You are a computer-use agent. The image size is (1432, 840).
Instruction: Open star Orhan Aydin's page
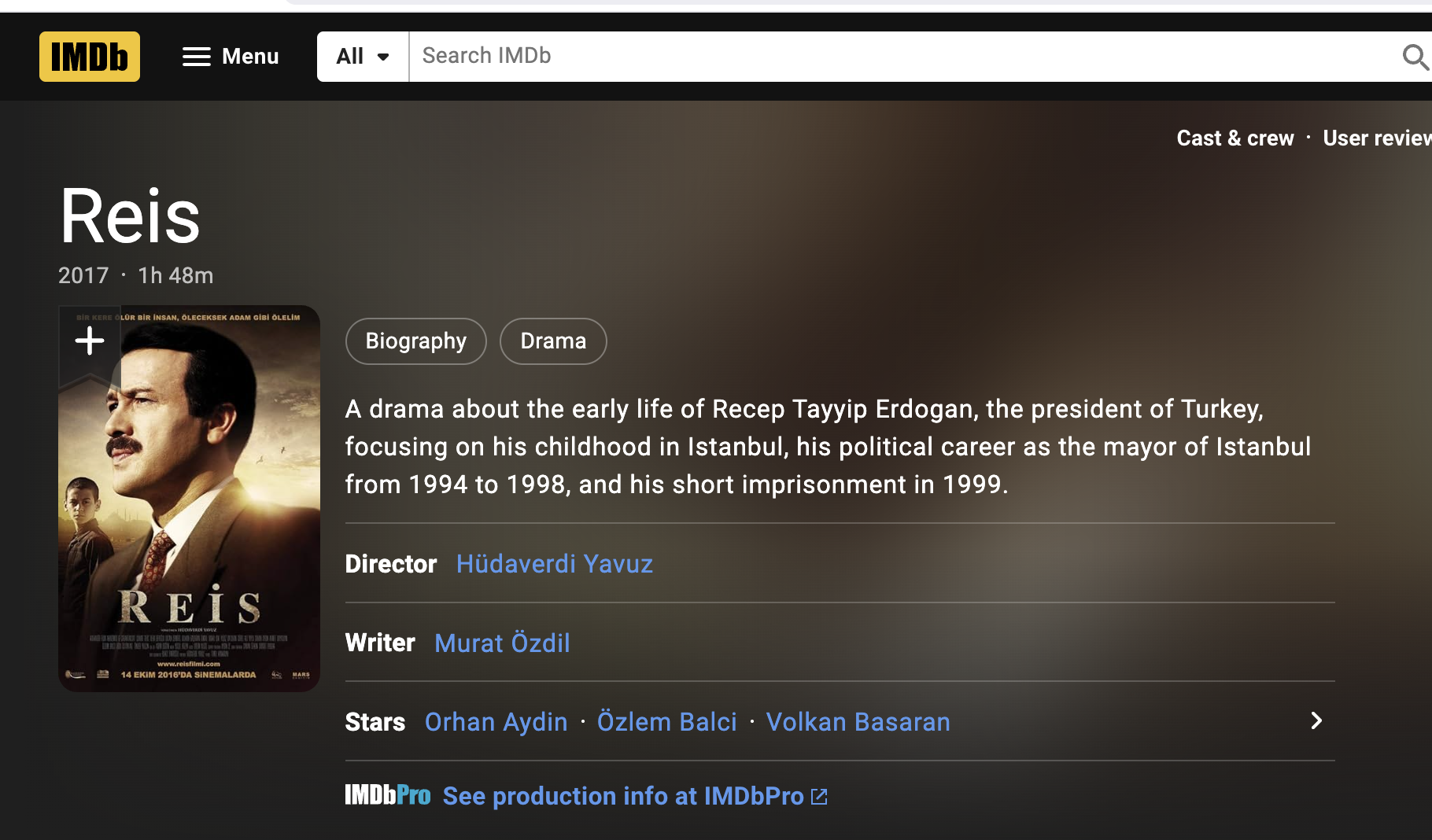[x=496, y=722]
